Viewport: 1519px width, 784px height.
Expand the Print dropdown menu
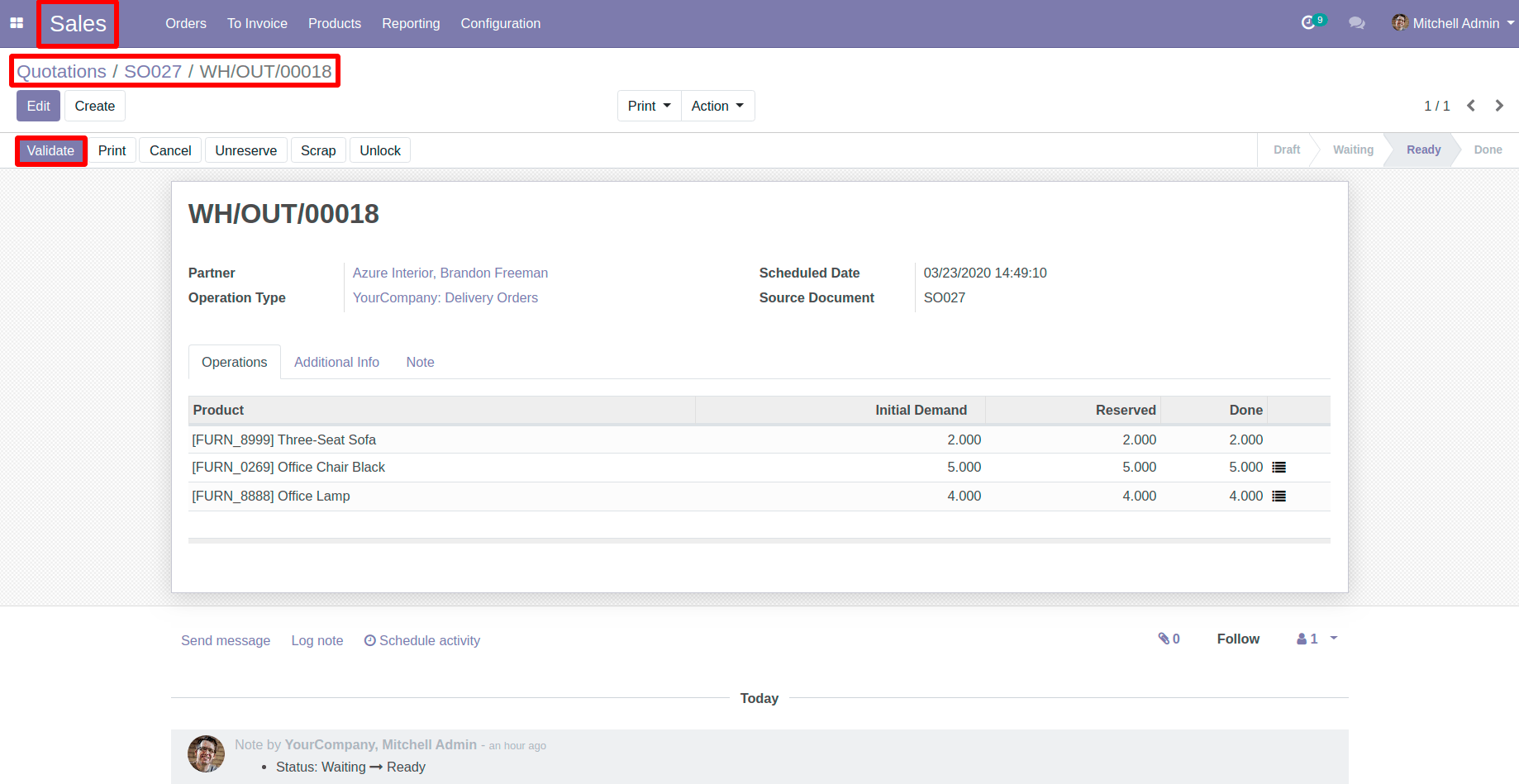649,106
